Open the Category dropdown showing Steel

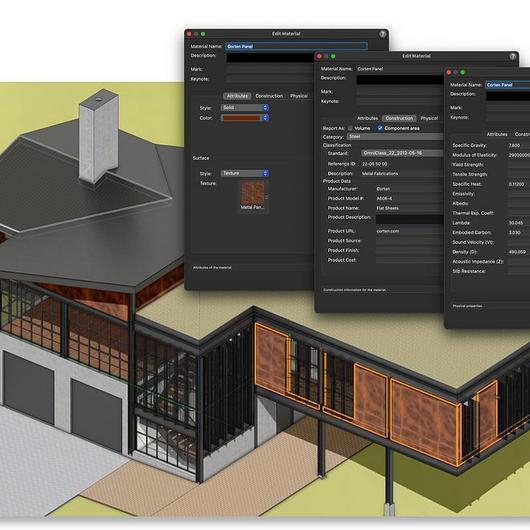[395, 137]
